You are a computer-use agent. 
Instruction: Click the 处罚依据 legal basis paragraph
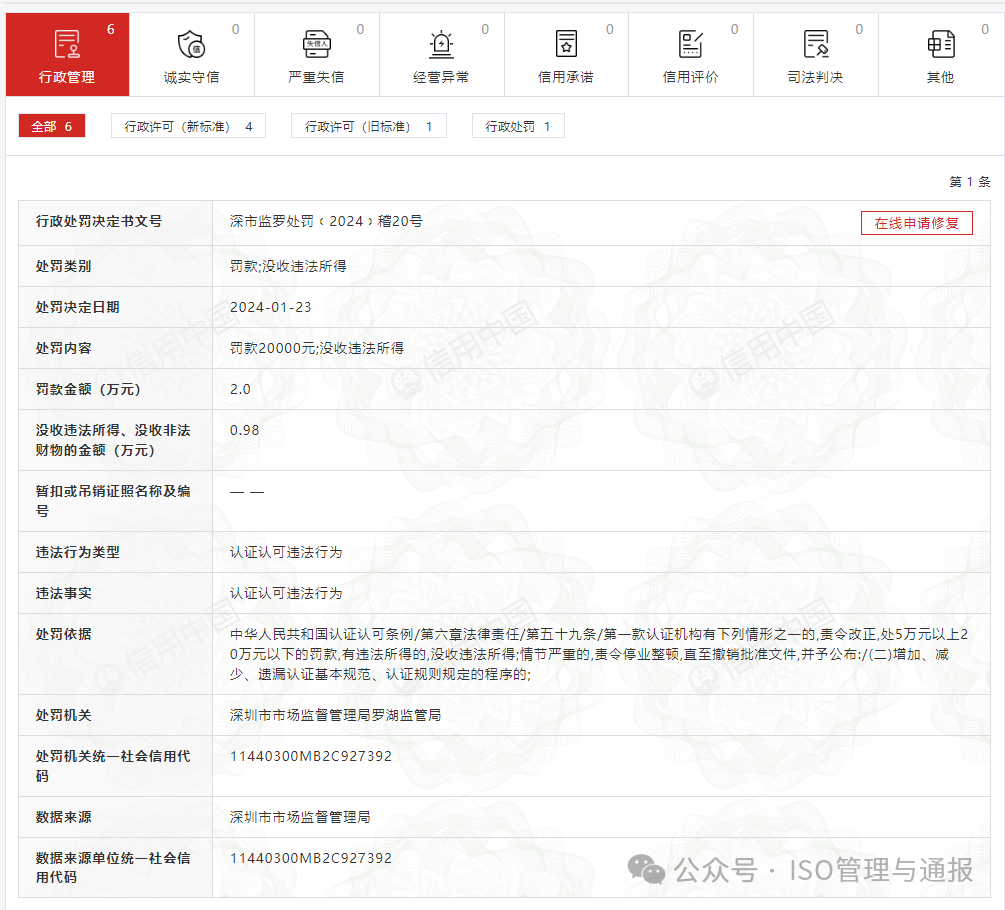[x=599, y=654]
